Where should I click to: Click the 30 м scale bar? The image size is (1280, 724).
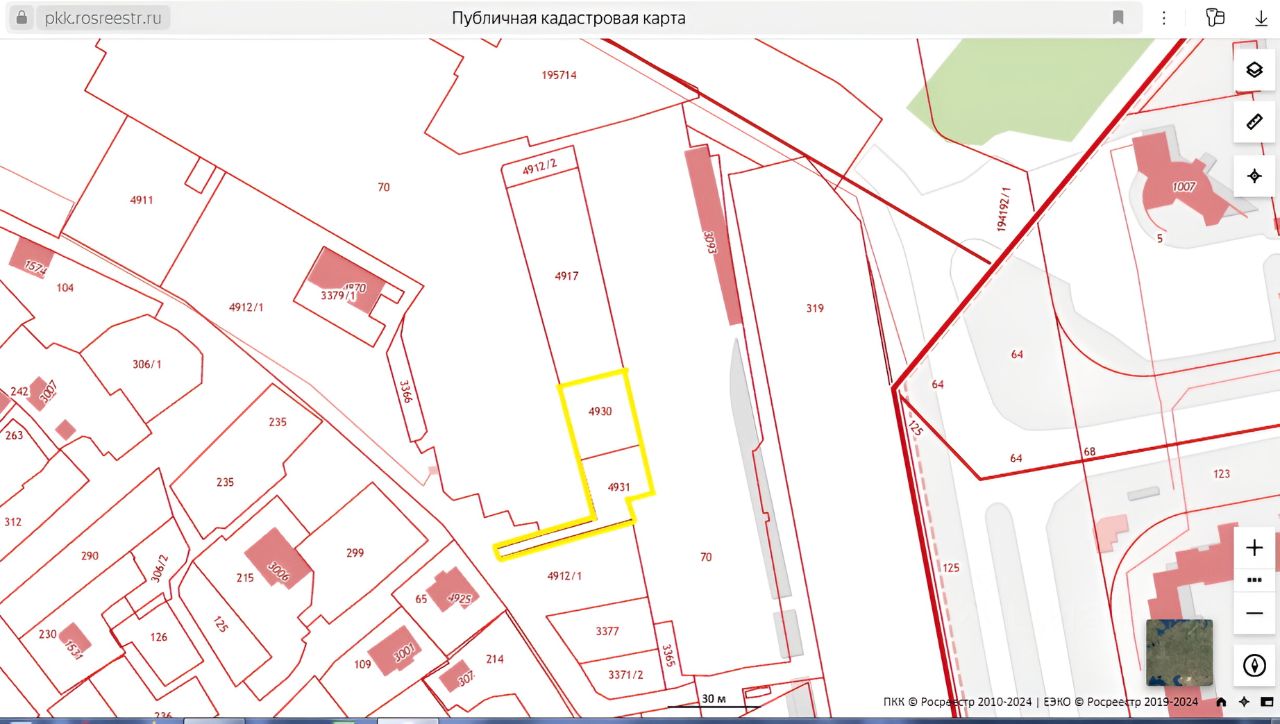pyautogui.click(x=713, y=701)
